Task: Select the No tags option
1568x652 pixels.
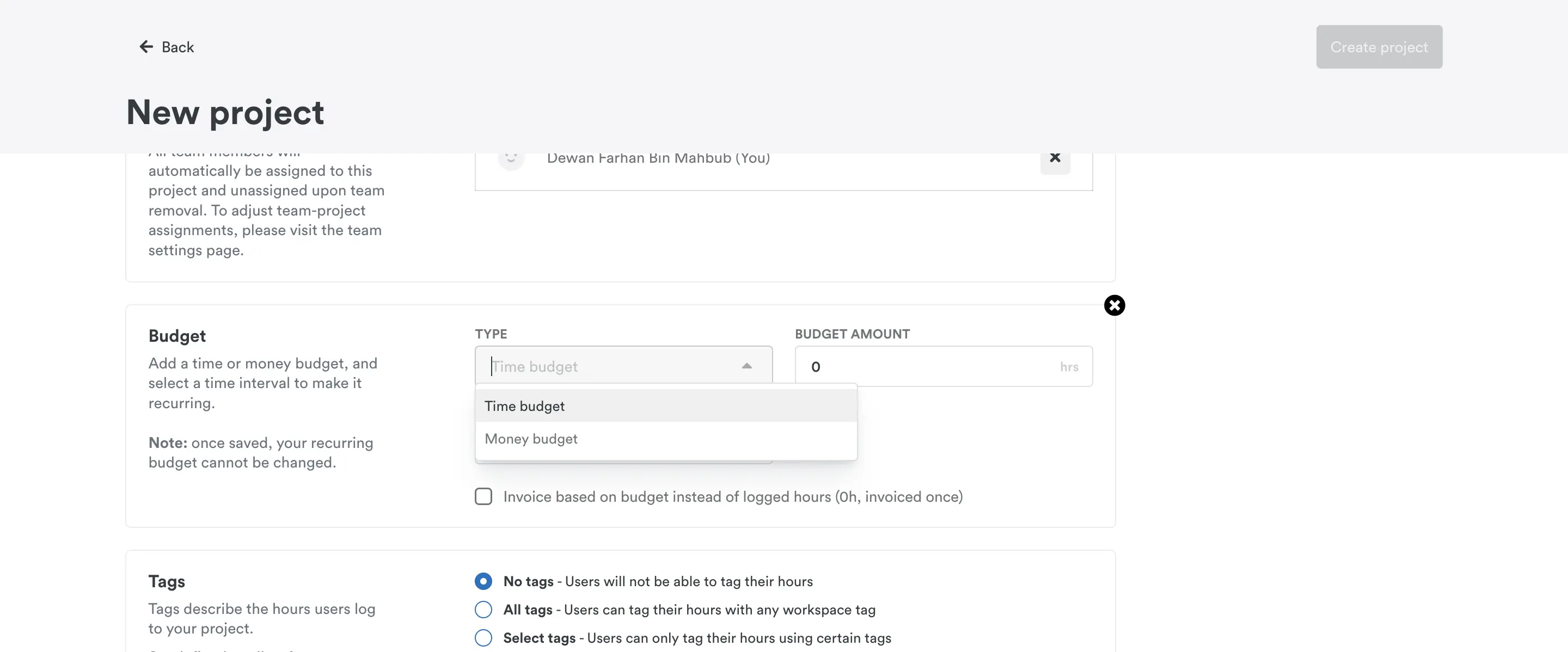Action: (x=483, y=581)
